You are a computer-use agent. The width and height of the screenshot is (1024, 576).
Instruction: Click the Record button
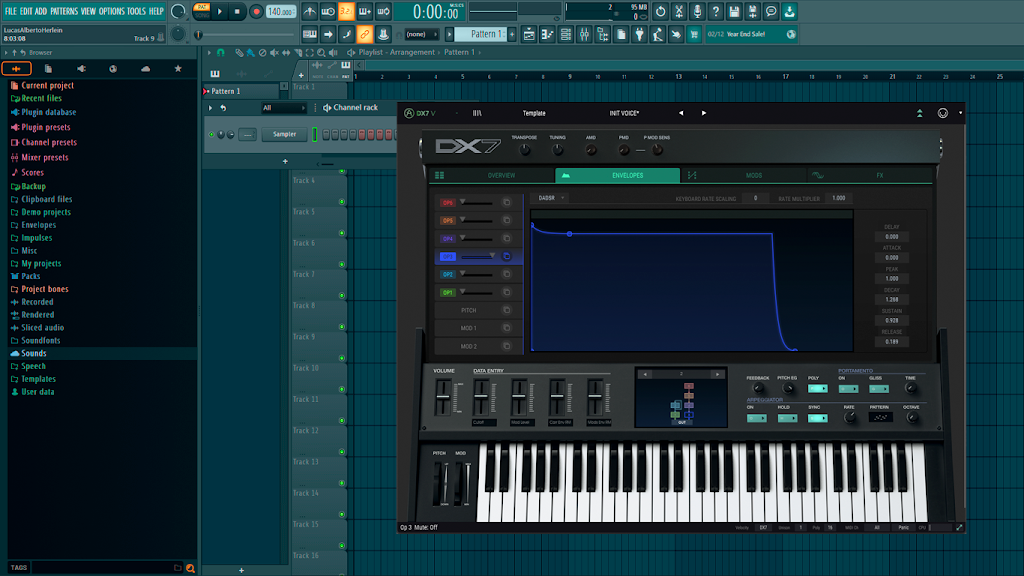256,11
